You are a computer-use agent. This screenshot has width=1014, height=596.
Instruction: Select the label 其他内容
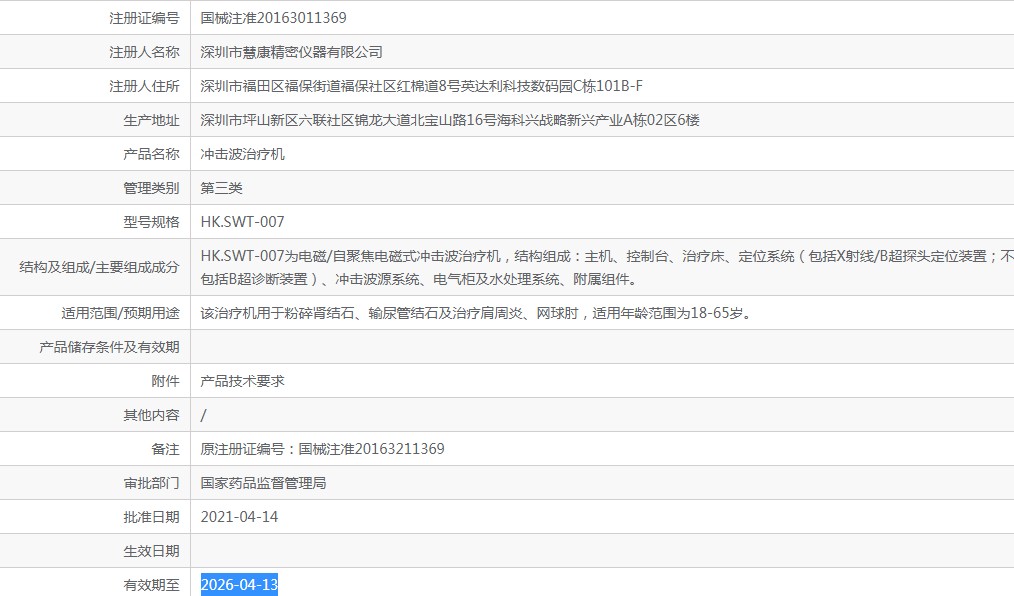tap(151, 415)
